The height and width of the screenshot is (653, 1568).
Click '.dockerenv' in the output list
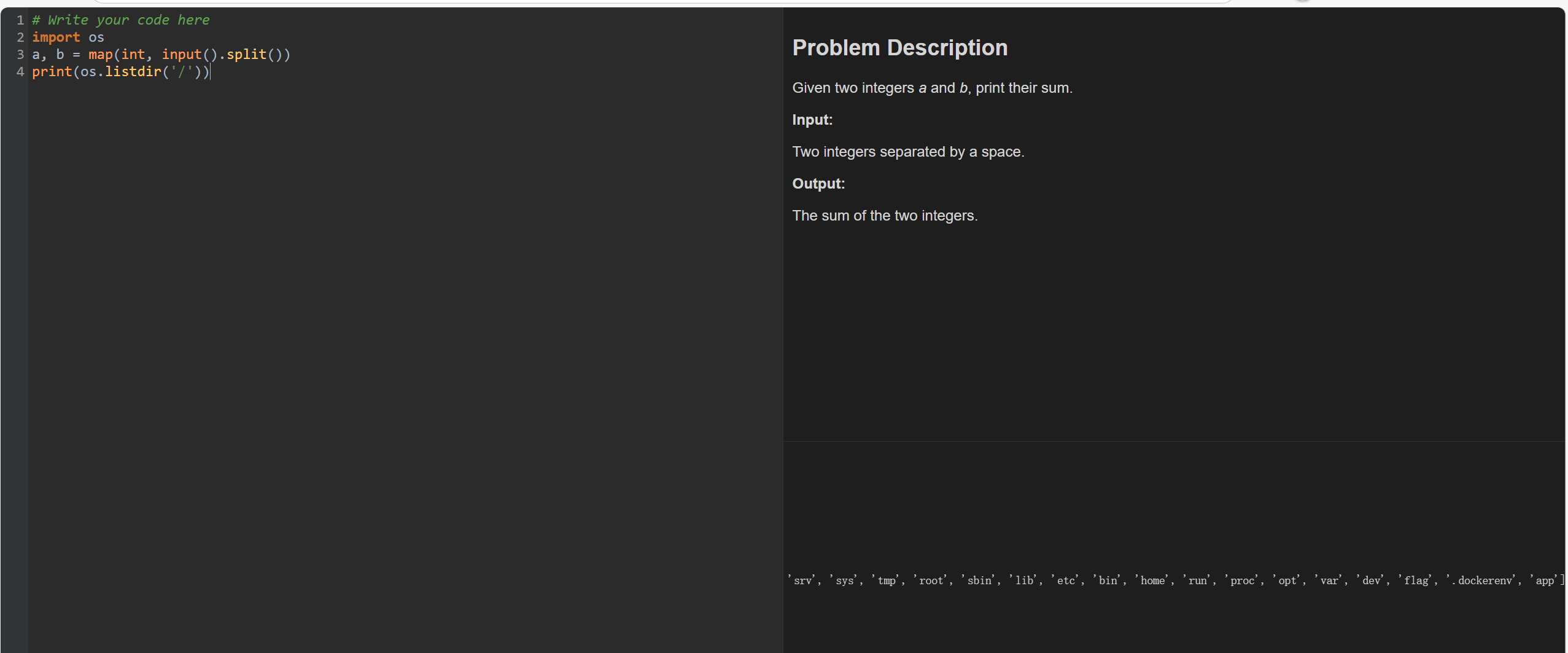point(1485,581)
